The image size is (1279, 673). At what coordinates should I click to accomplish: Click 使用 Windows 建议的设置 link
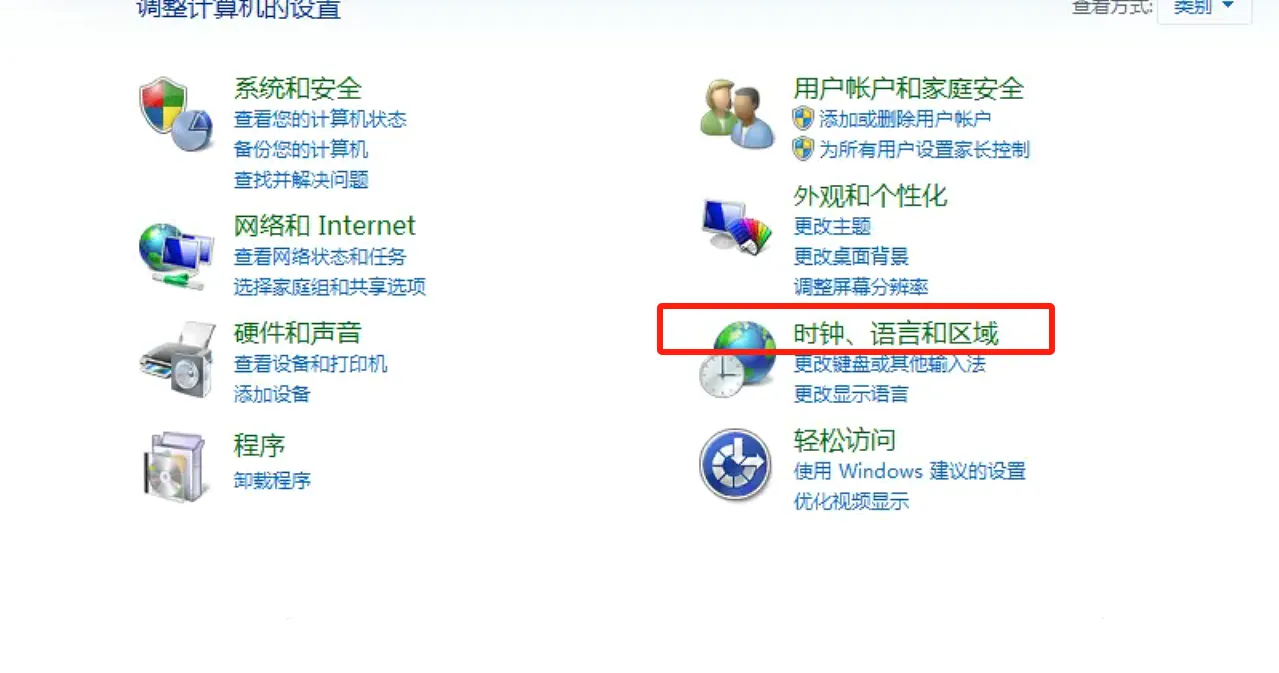click(x=910, y=471)
